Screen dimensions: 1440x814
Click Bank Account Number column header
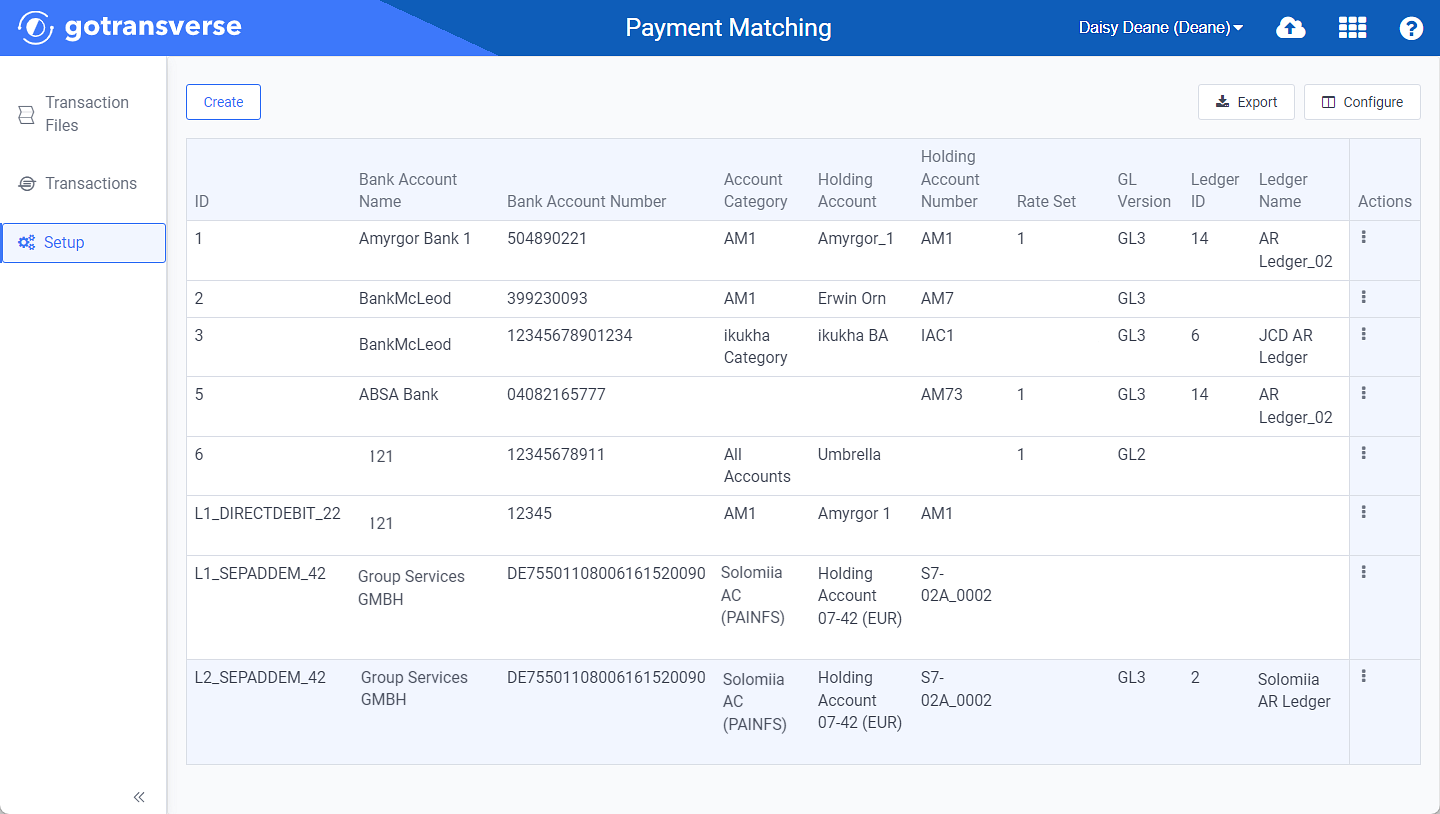coord(586,201)
